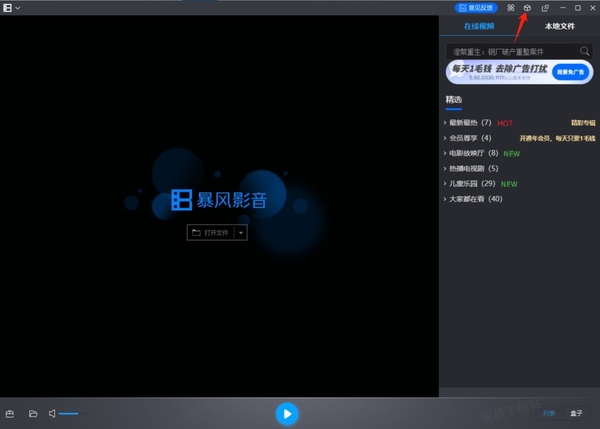Click the four-squares skin icon in title bar
The height and width of the screenshot is (429, 600).
pyautogui.click(x=510, y=8)
